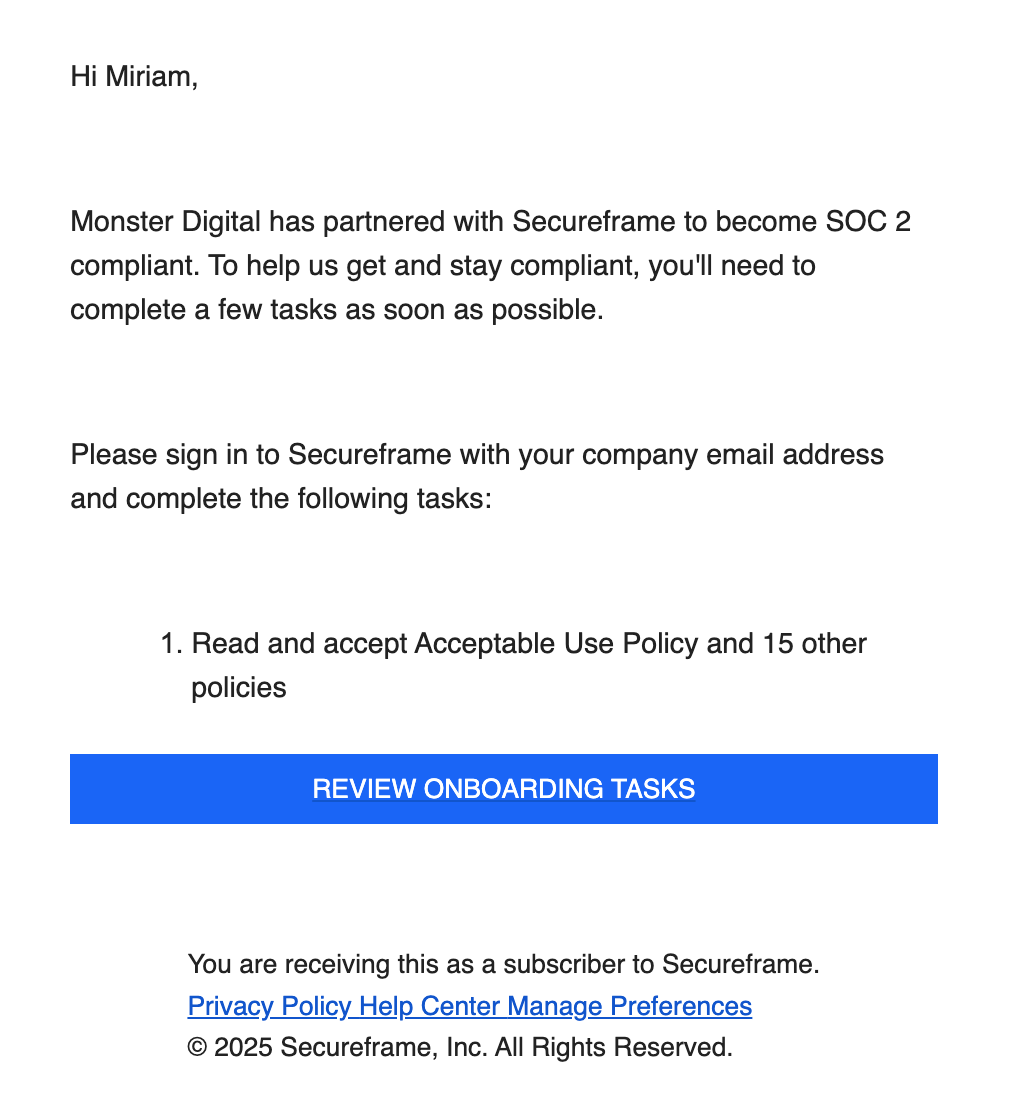Click the list number "1."

171,643
